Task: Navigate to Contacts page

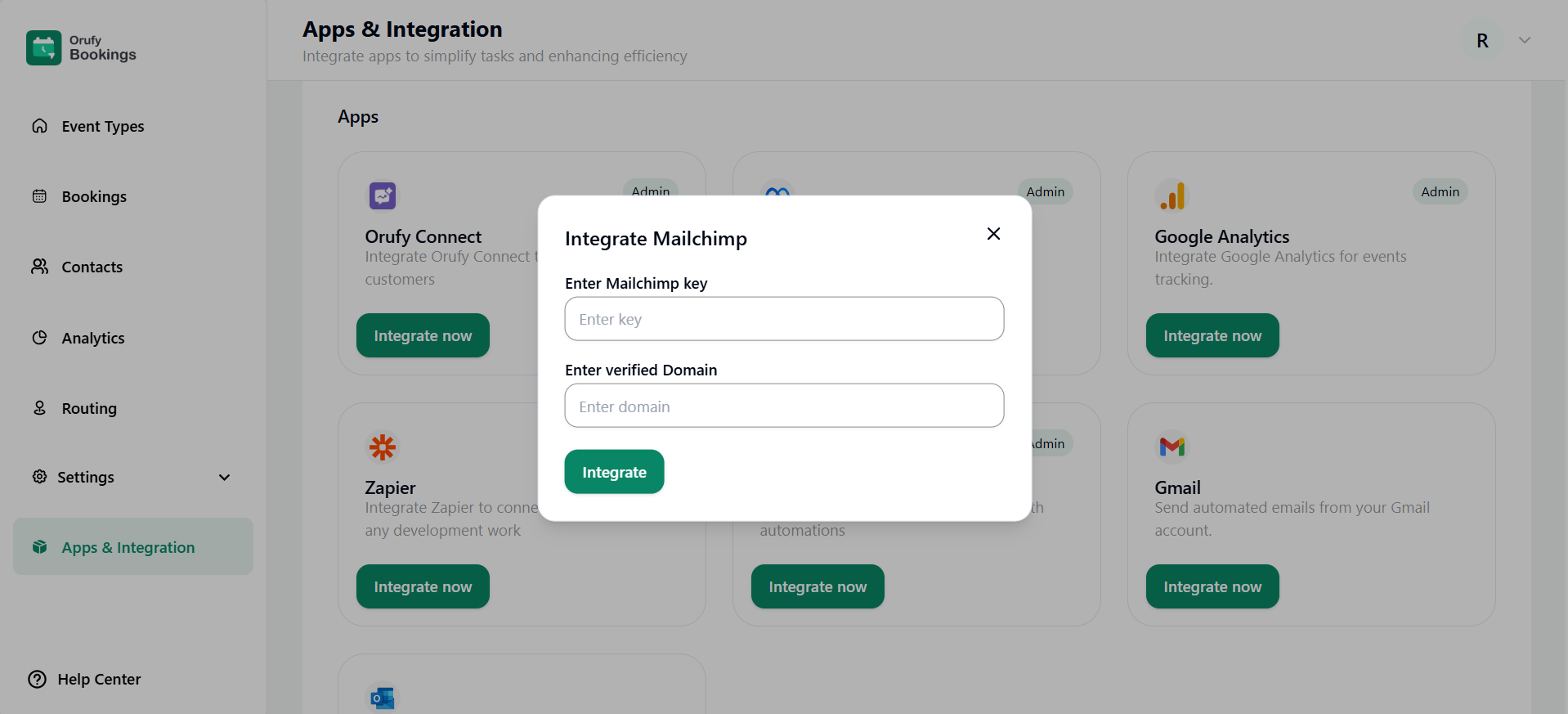Action: [x=92, y=267]
